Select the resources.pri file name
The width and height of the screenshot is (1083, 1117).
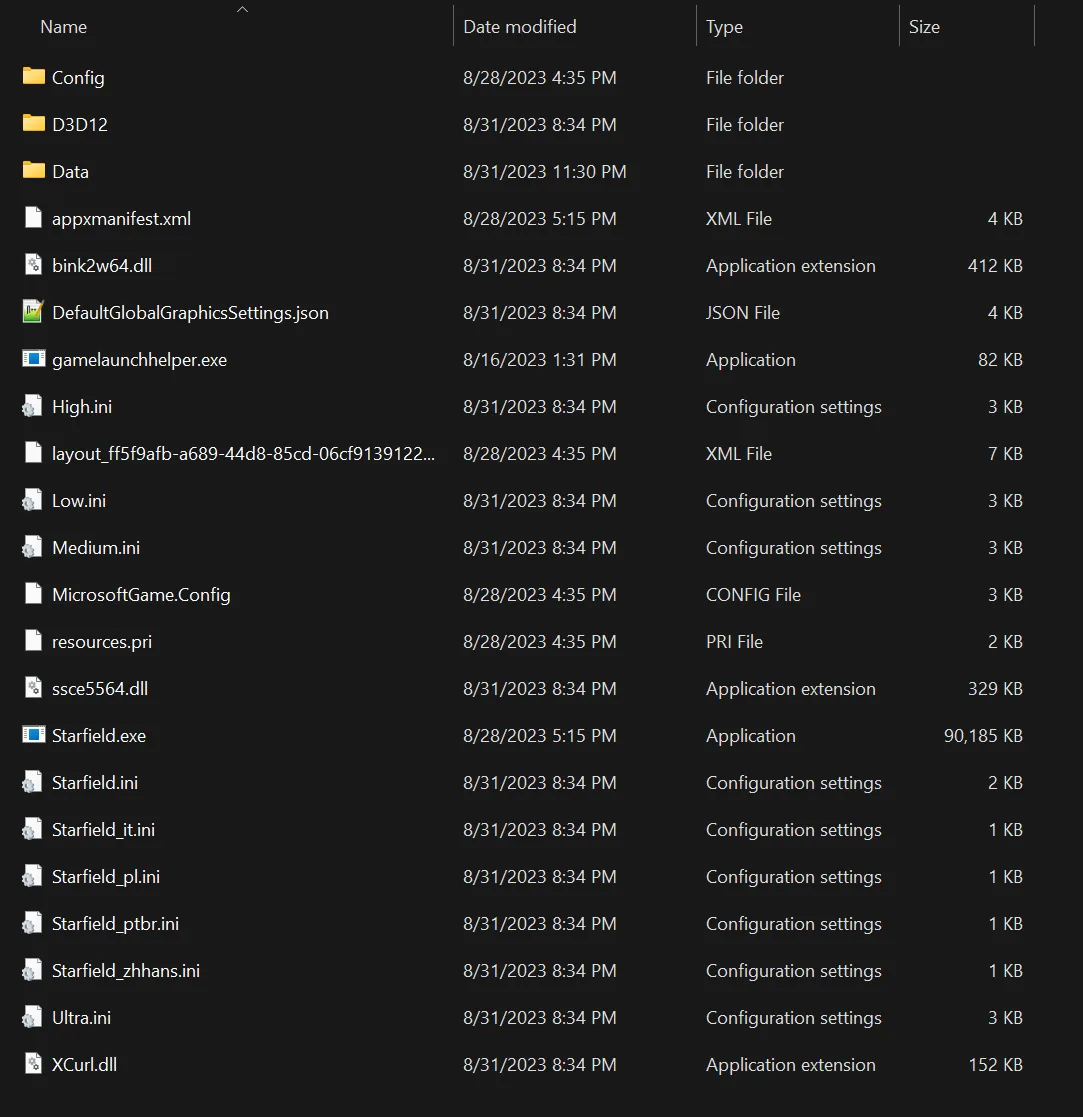click(x=102, y=642)
